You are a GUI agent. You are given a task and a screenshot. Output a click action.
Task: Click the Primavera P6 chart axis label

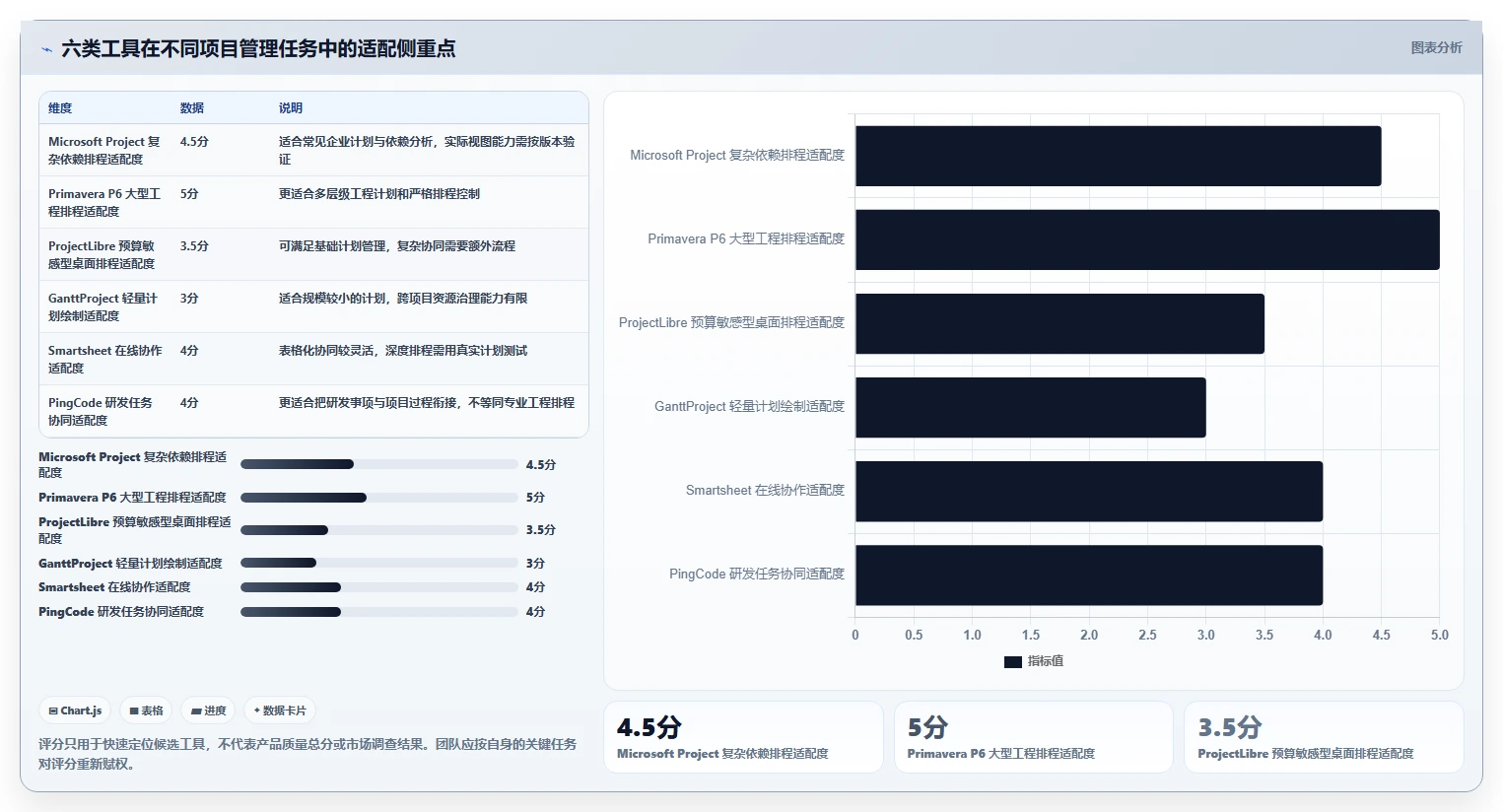point(746,239)
